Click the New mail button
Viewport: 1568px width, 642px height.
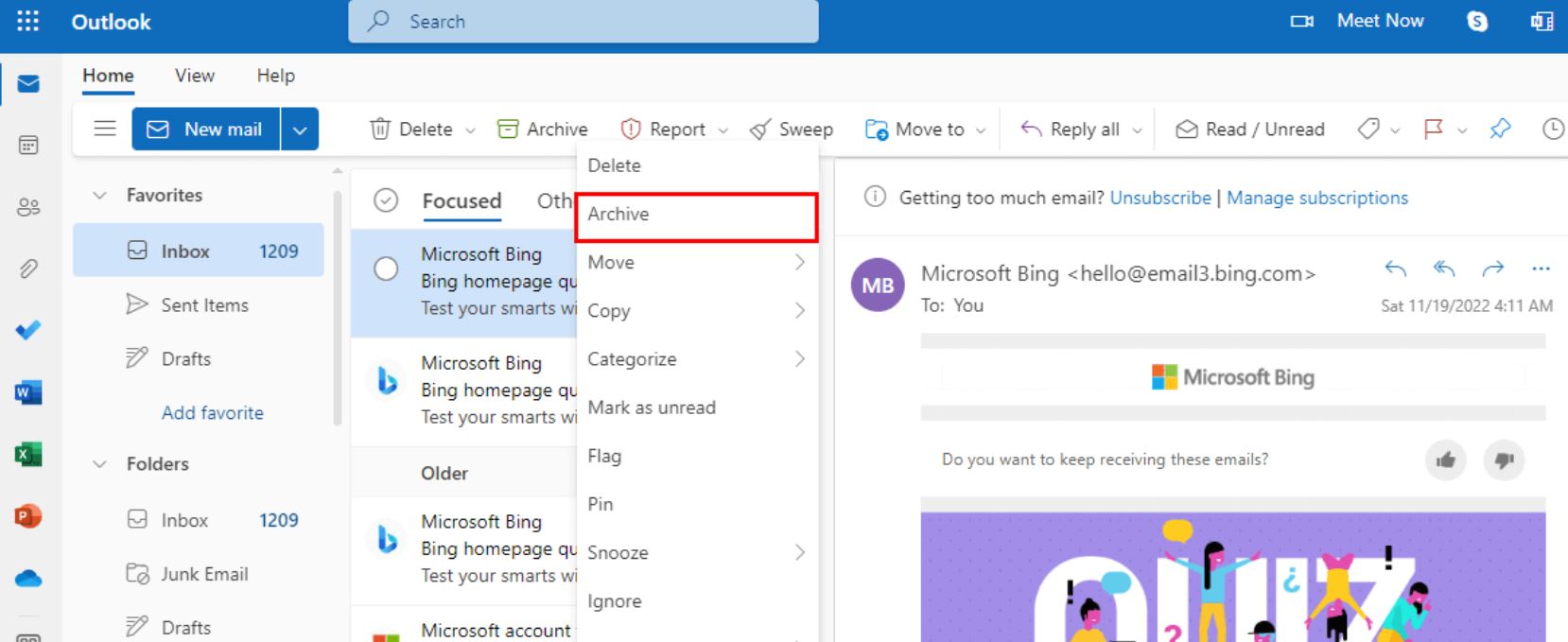click(206, 130)
